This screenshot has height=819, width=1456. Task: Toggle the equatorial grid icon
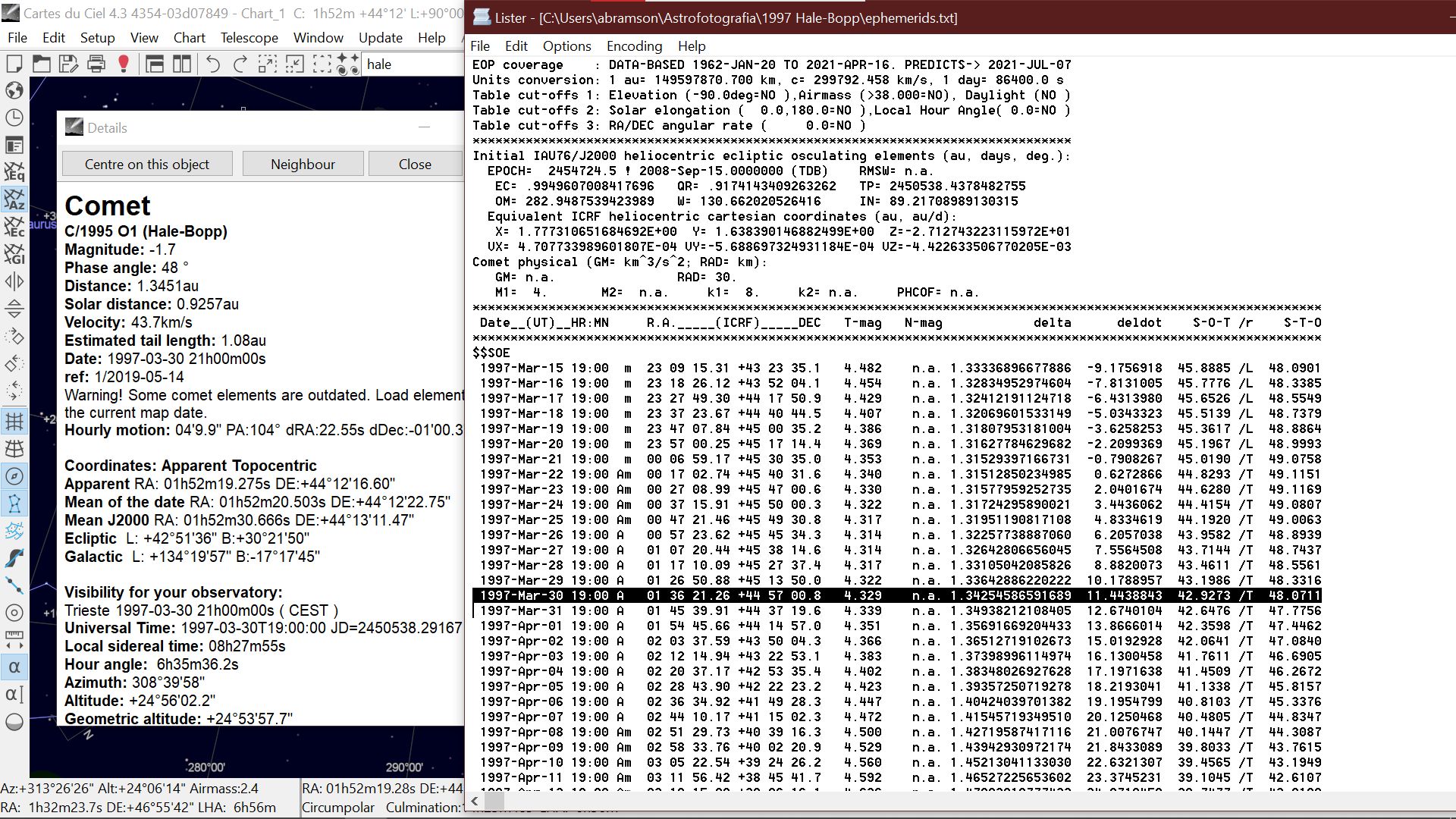click(x=14, y=448)
